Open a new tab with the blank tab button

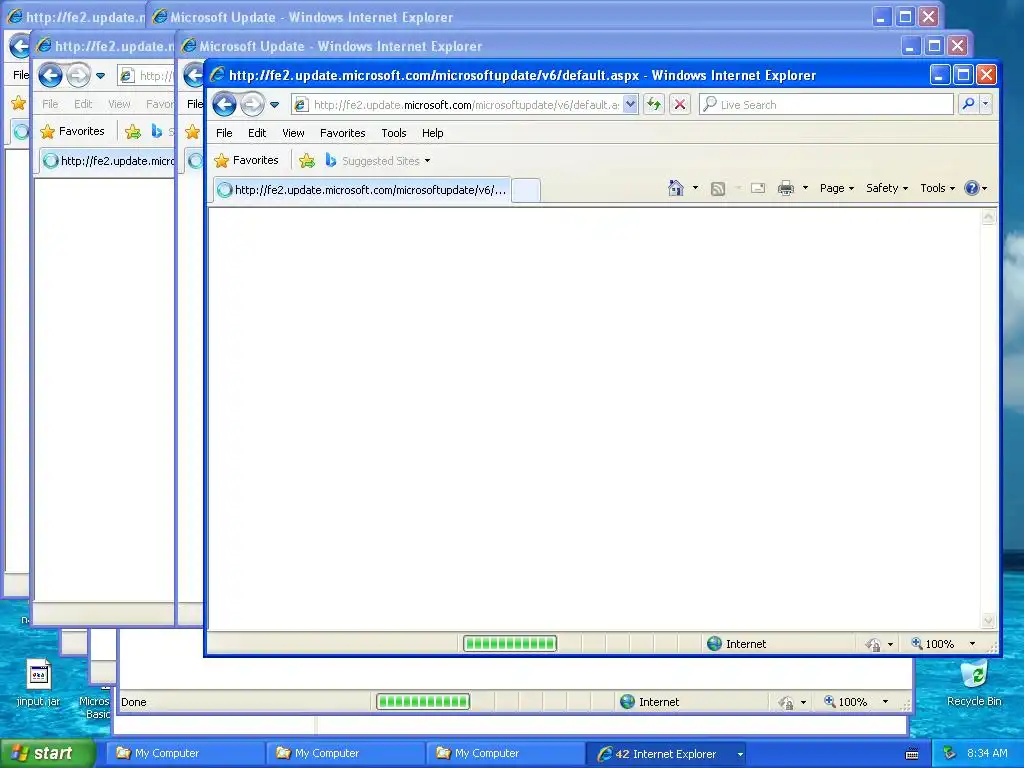(x=526, y=190)
